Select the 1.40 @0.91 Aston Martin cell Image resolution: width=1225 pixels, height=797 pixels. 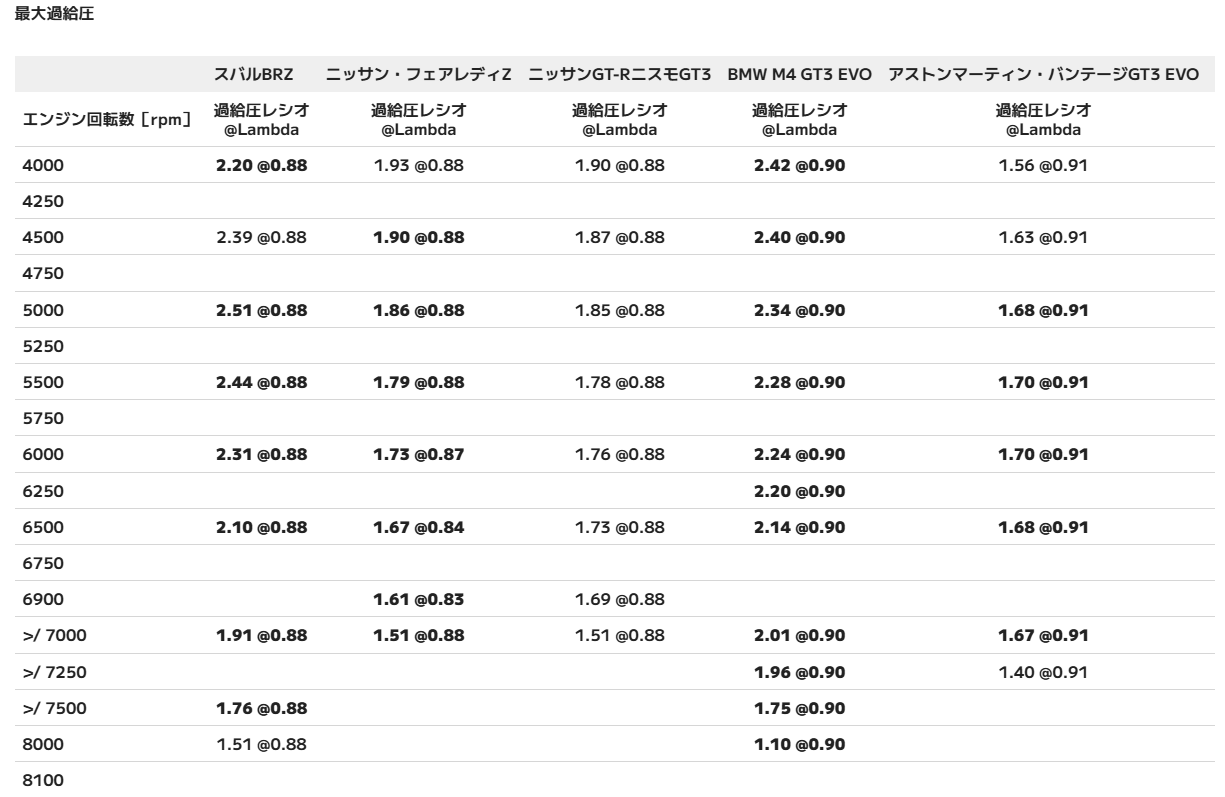pos(1043,671)
